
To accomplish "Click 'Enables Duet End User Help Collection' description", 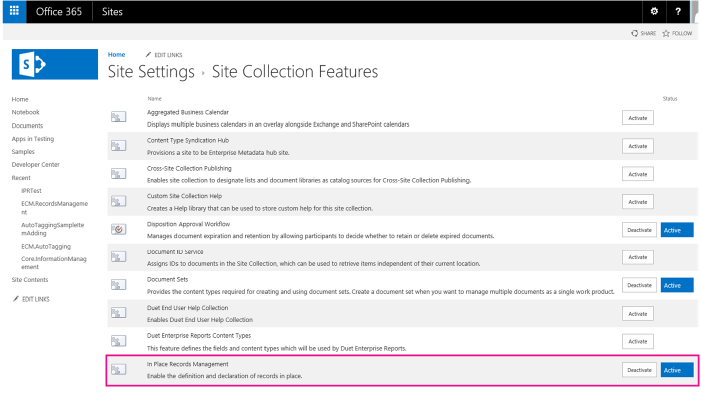I will point(200,320).
